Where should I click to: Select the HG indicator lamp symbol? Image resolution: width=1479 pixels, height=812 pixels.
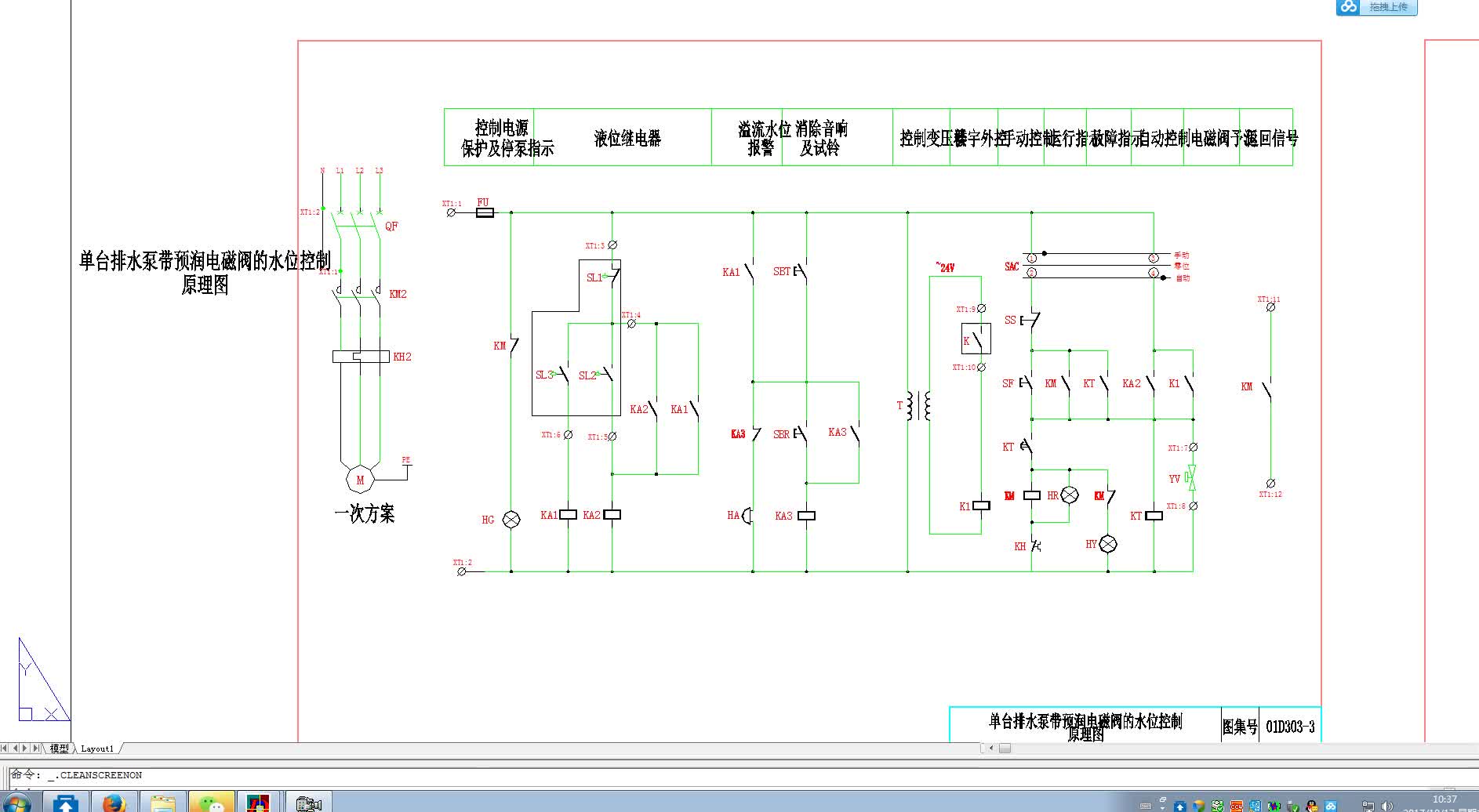click(511, 520)
